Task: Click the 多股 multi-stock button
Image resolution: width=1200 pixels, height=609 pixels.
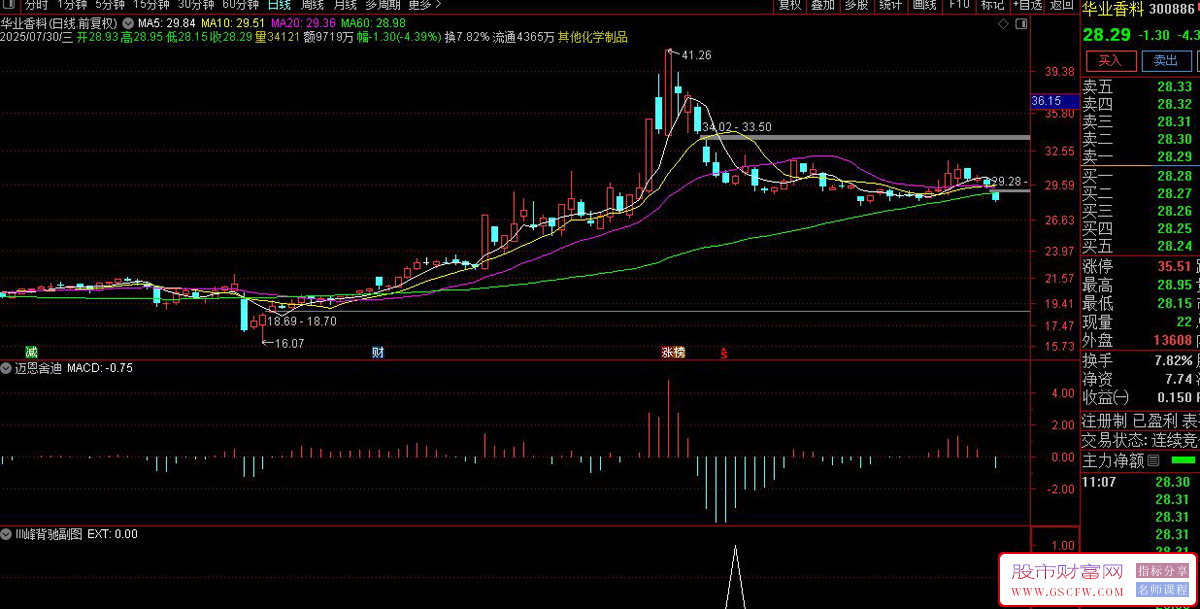Action: point(856,5)
